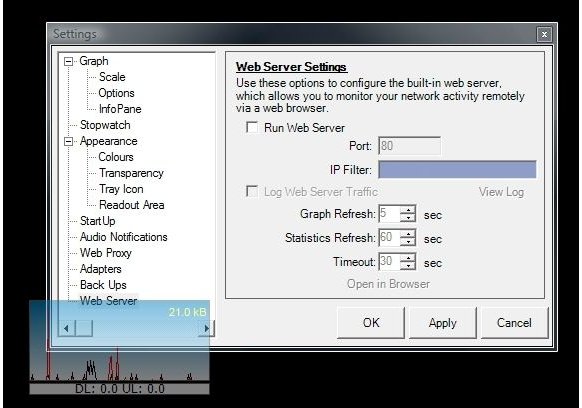The image size is (582, 408).
Task: Click the Apply button
Action: [x=442, y=323]
